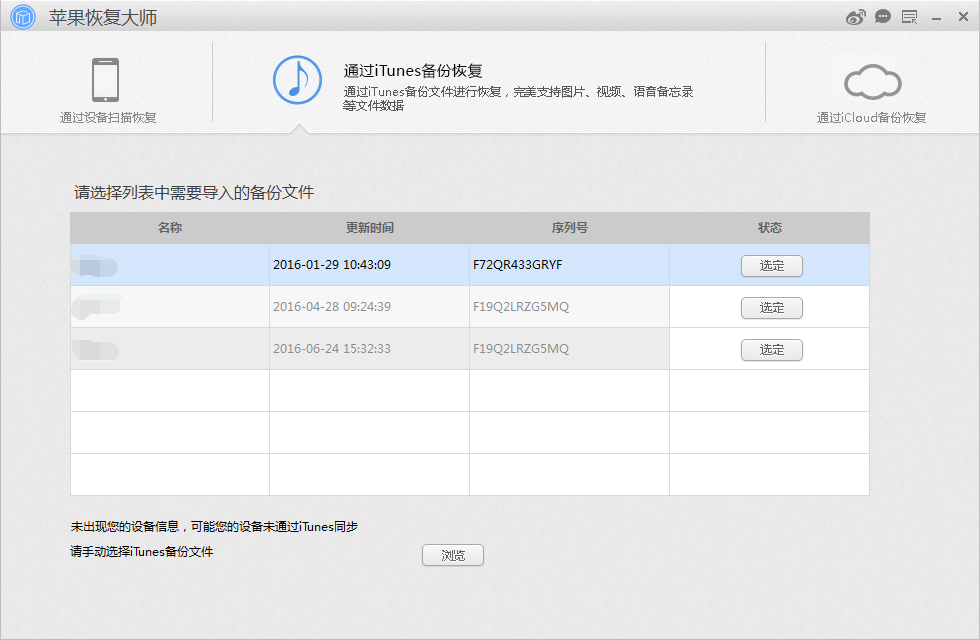Switch to 通过设备扫描恢复 tab
The image size is (980, 640).
tap(108, 118)
